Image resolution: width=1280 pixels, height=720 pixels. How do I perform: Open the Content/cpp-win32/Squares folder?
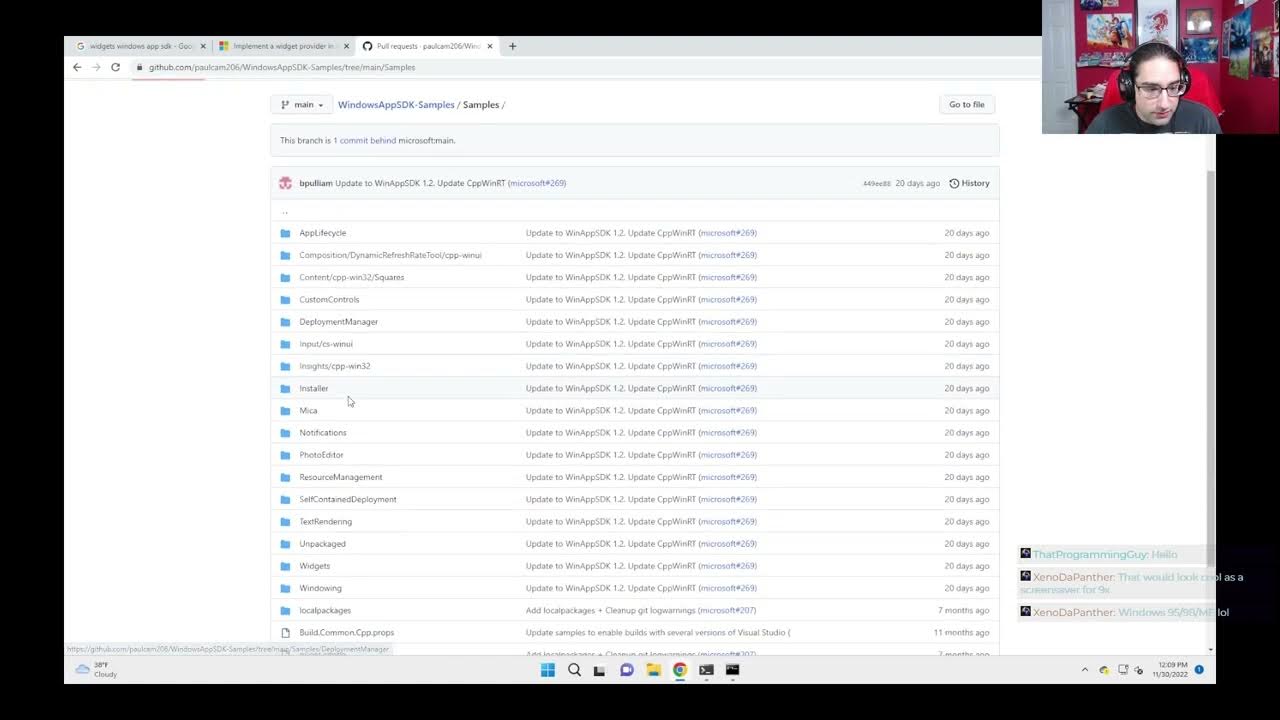coord(352,277)
